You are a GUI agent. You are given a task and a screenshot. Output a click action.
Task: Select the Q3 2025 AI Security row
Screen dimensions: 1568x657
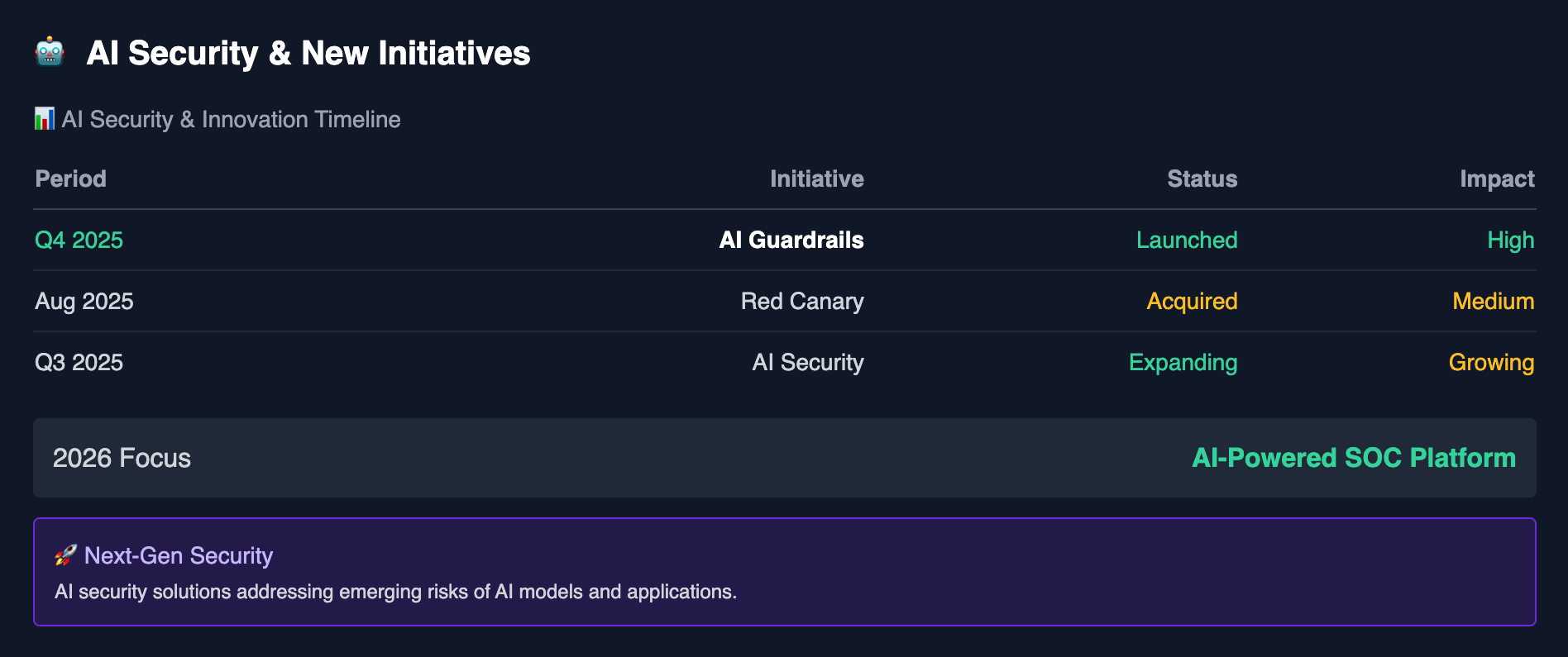point(785,362)
